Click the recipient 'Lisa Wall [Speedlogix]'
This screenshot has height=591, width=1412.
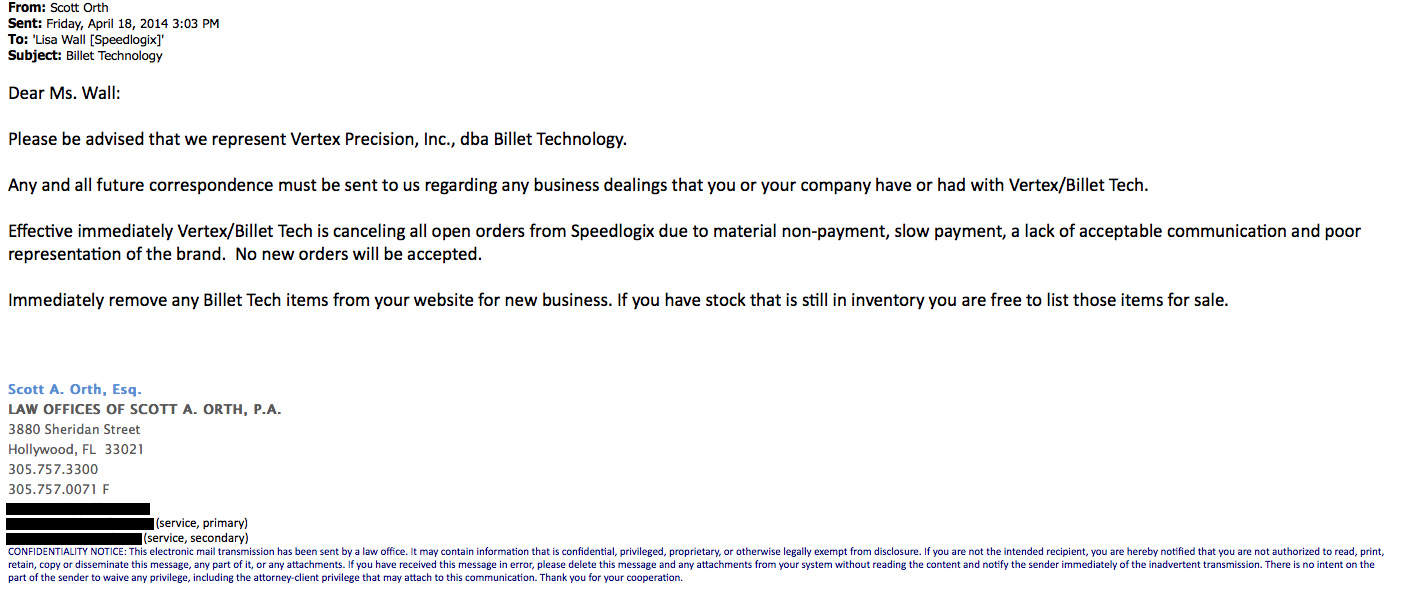point(90,40)
